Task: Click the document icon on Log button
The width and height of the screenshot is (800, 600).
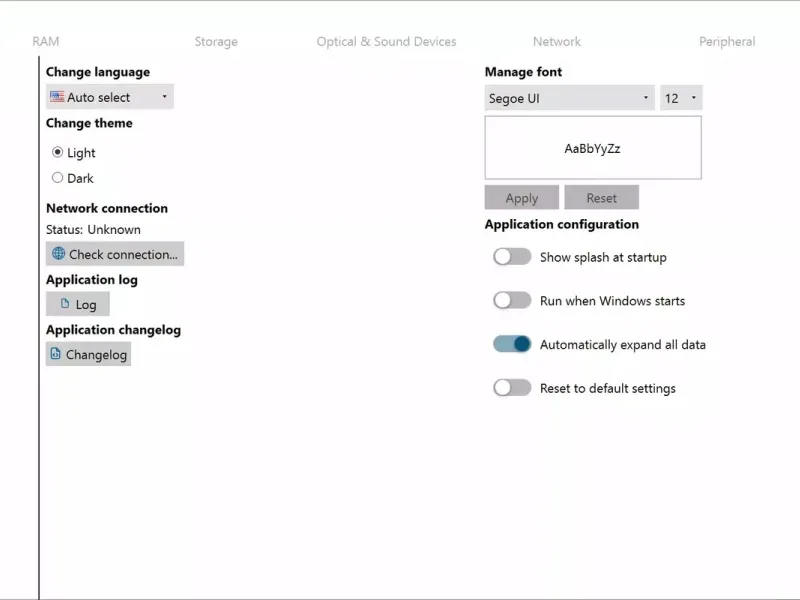Action: (65, 304)
